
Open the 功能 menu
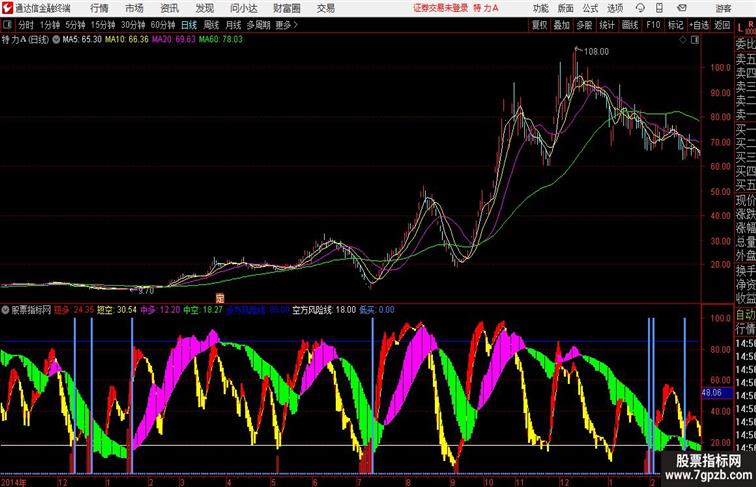click(540, 8)
